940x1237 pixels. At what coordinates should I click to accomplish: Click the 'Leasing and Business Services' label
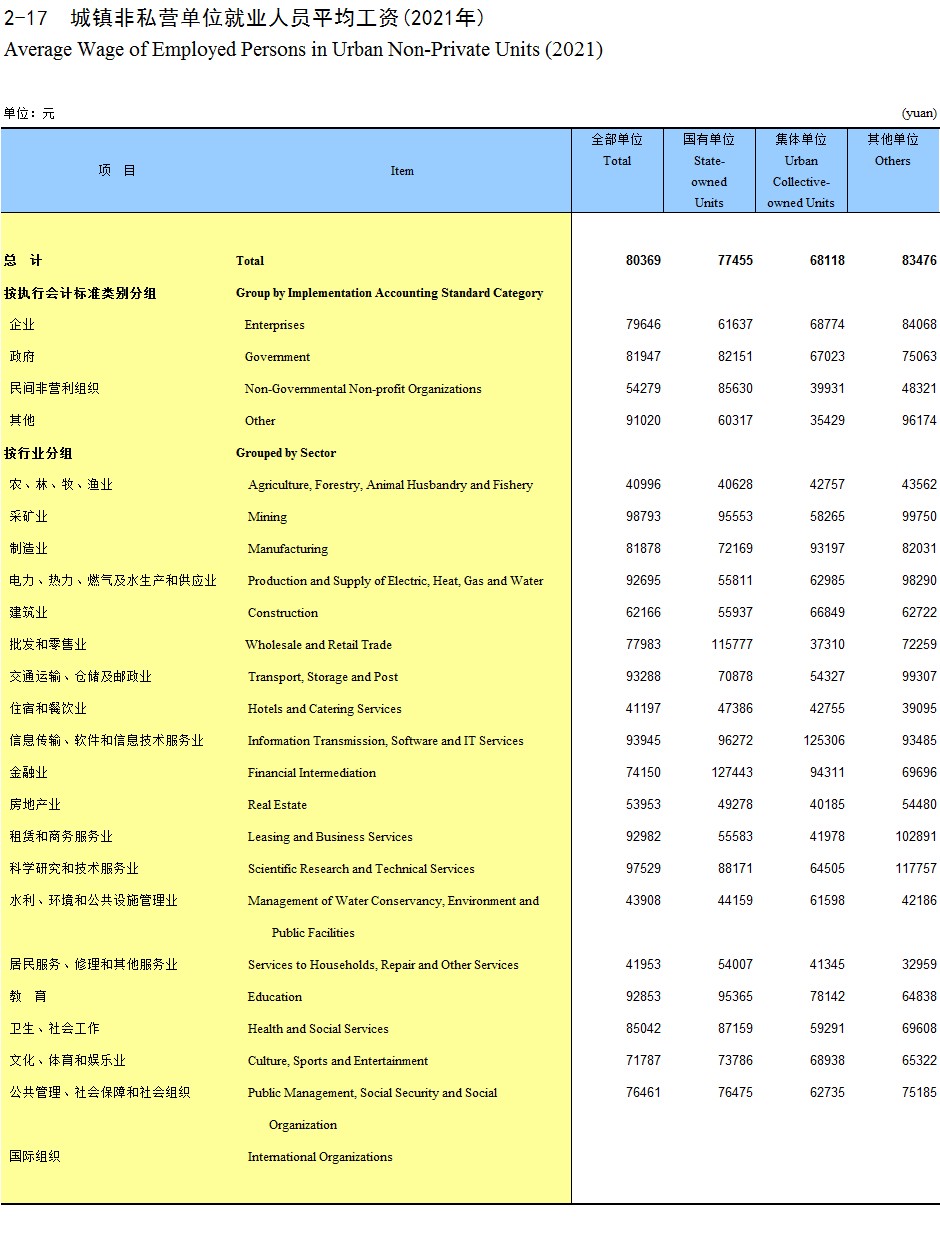329,837
